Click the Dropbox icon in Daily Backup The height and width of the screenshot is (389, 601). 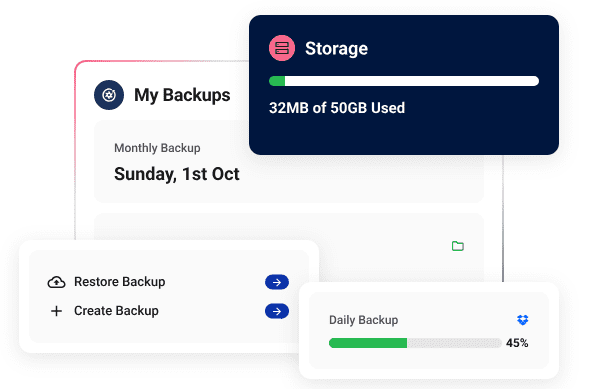click(522, 320)
